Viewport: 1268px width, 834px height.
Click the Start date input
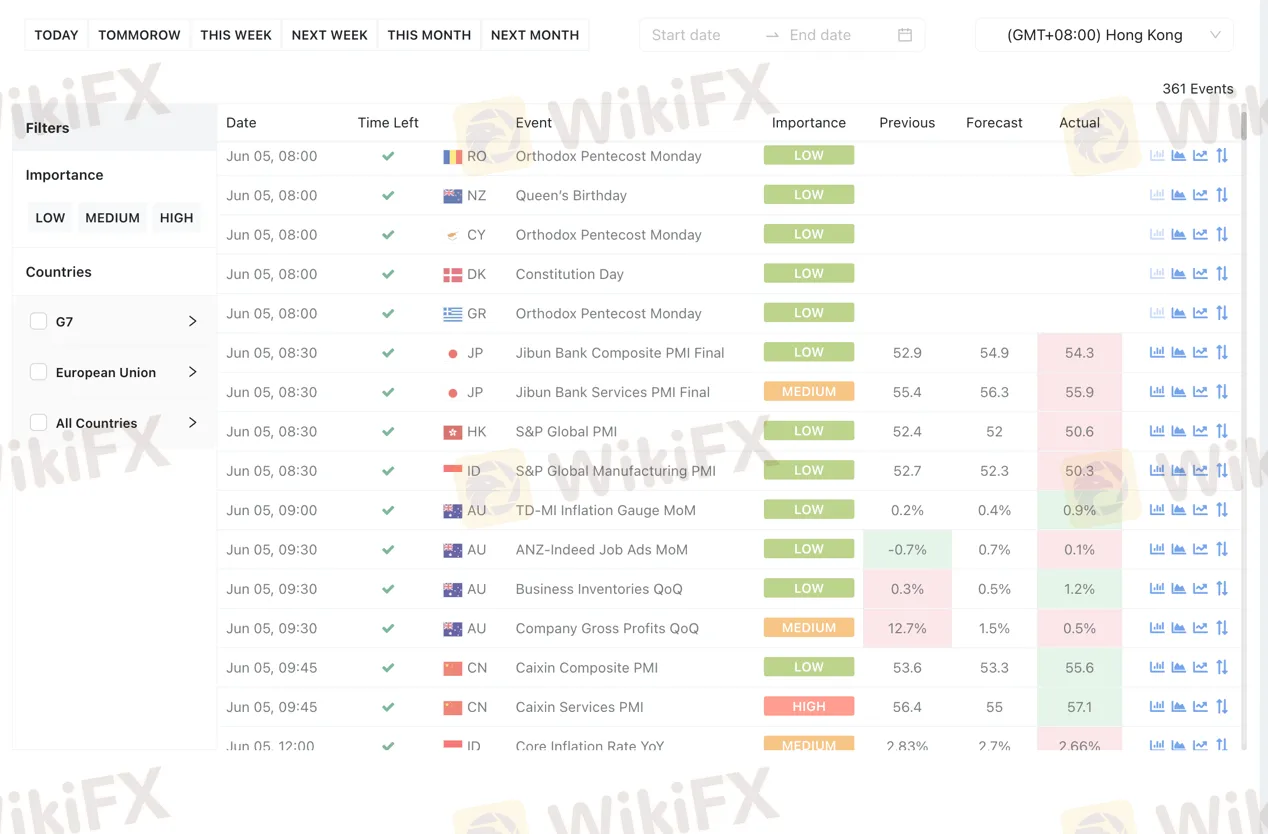[x=700, y=35]
